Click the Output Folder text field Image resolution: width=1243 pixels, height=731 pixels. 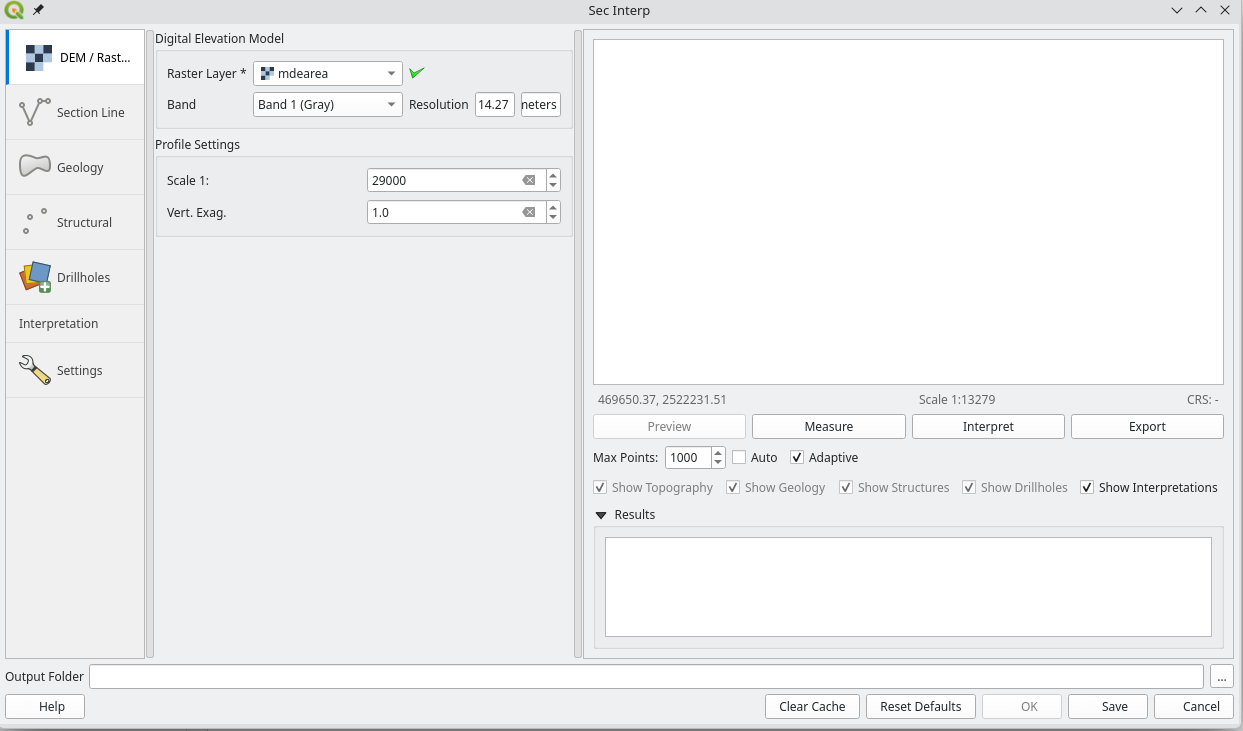pyautogui.click(x=645, y=677)
